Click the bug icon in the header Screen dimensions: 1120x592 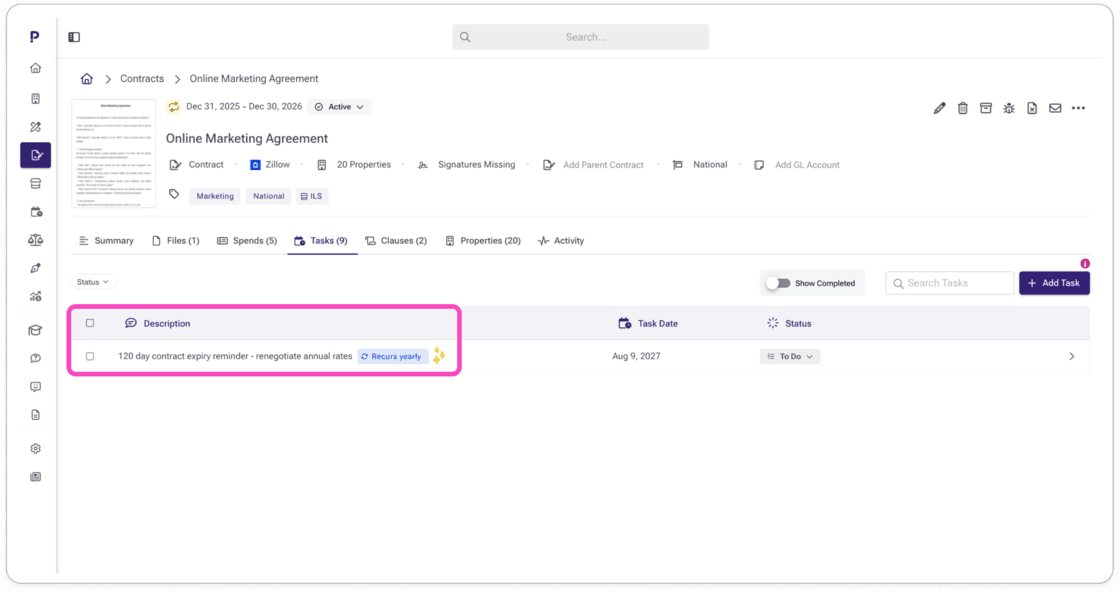click(1009, 108)
